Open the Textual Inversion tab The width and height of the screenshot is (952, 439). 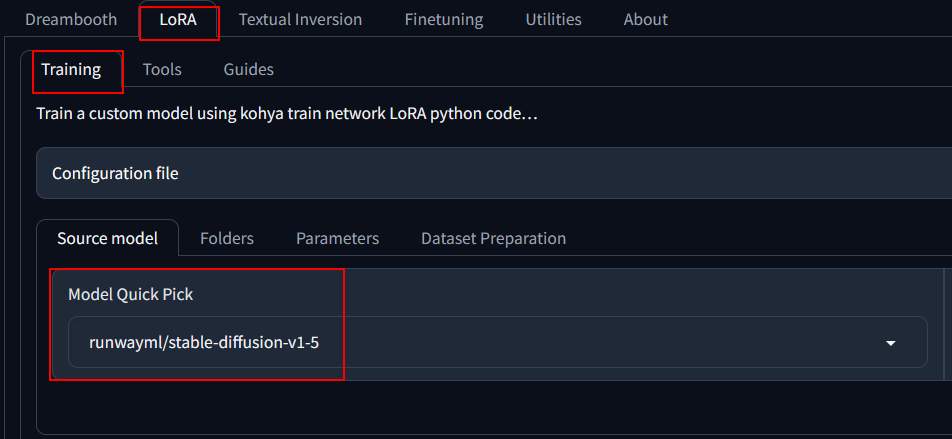(301, 19)
